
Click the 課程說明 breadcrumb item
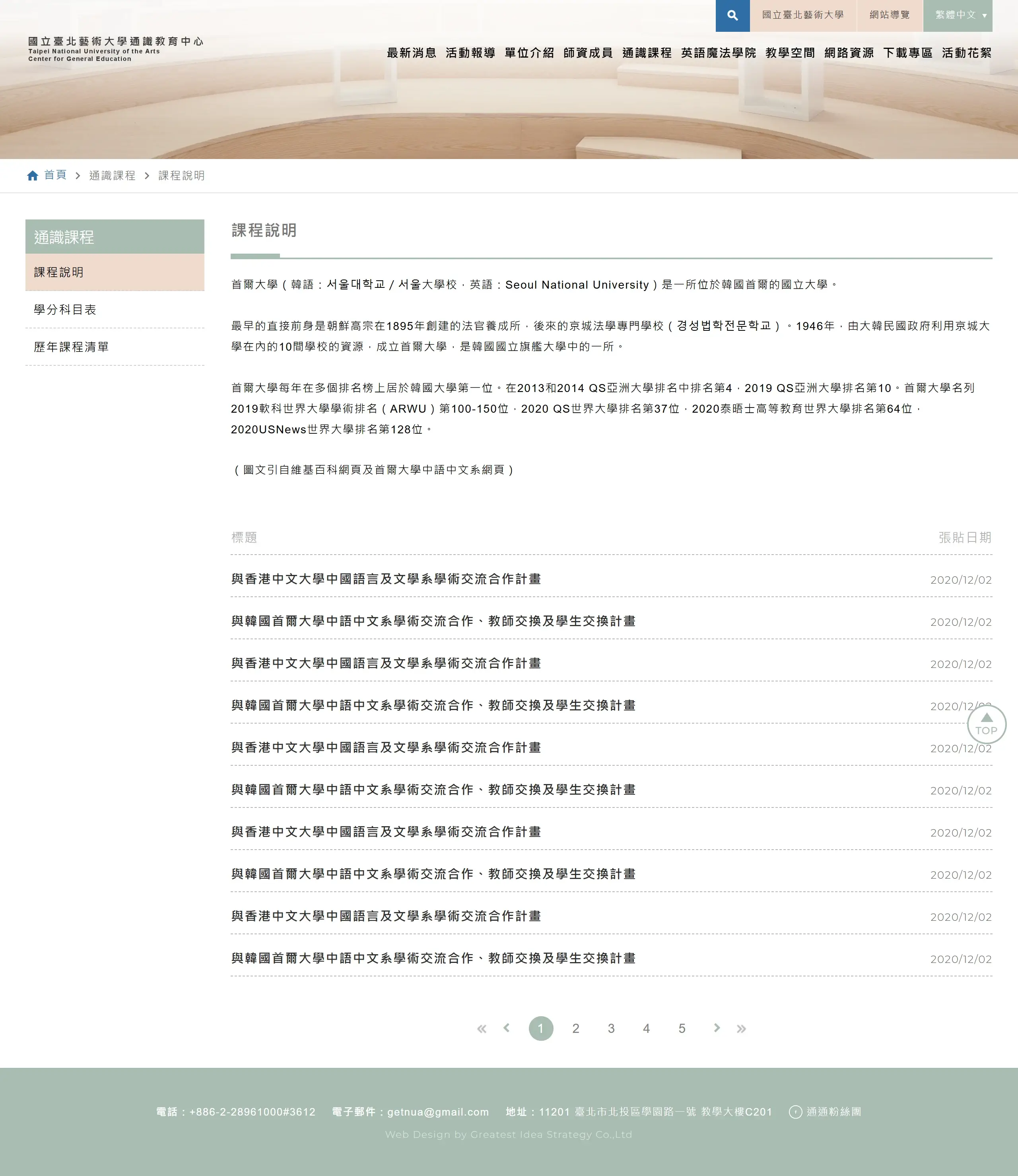click(x=181, y=175)
